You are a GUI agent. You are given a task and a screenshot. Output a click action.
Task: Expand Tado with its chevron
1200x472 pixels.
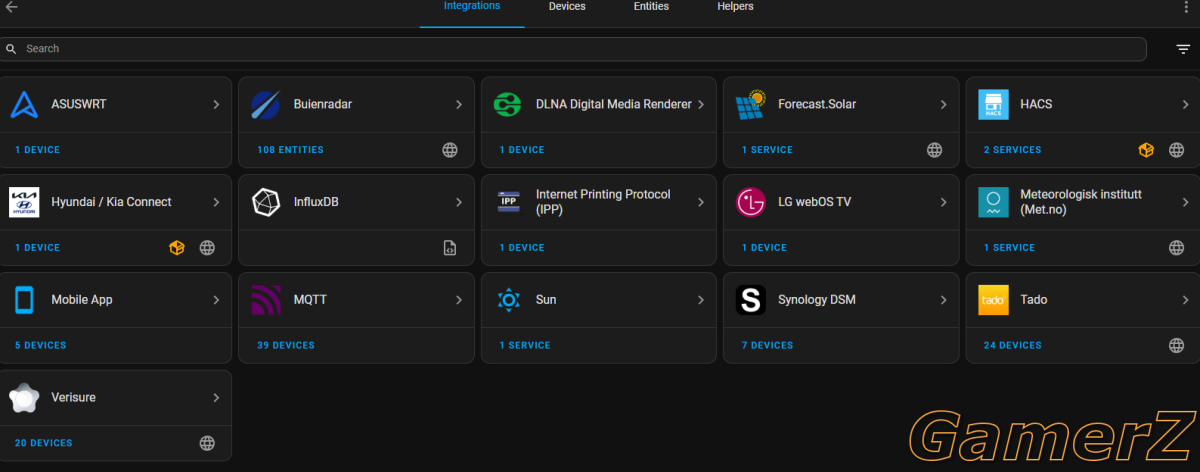coord(1185,300)
